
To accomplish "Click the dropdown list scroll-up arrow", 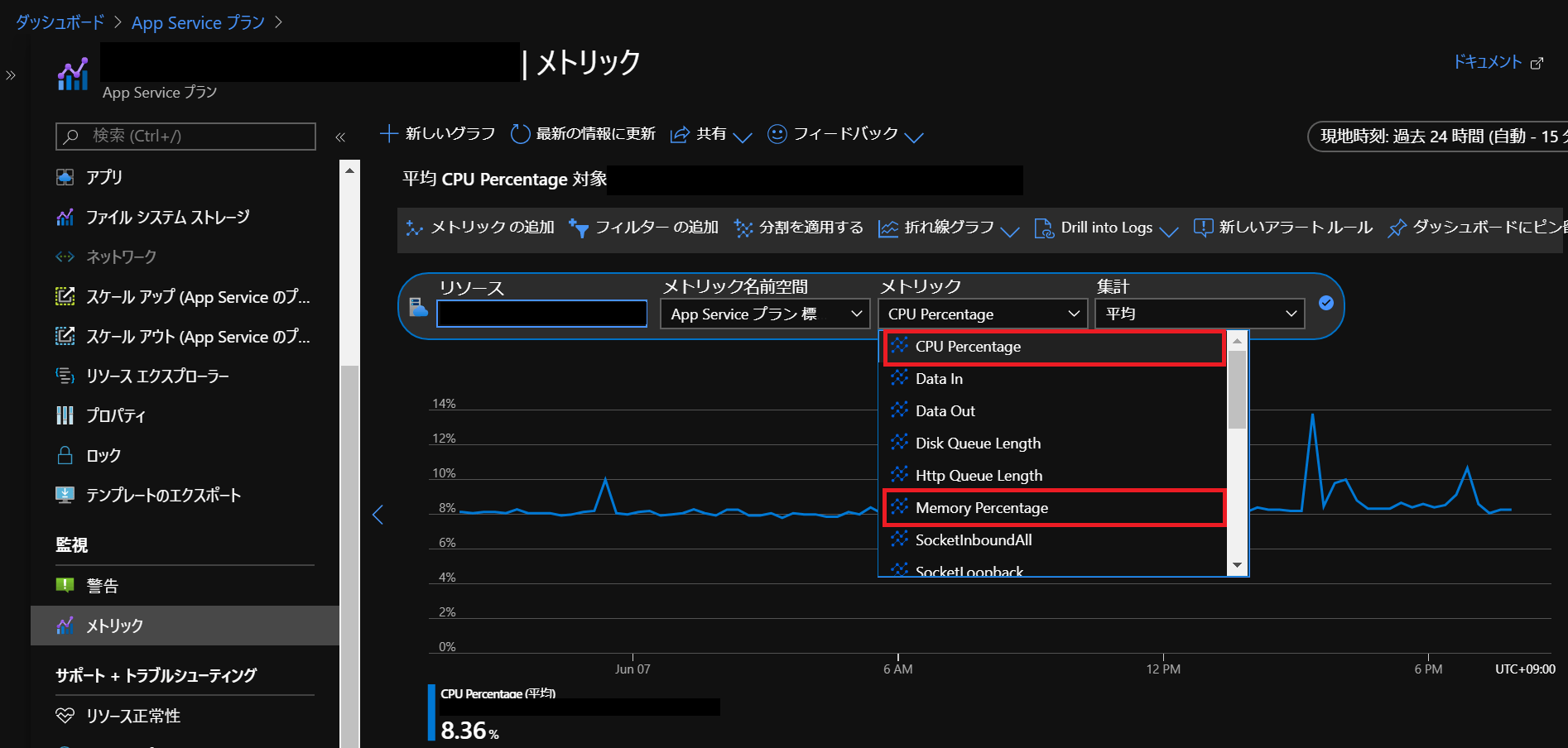I will tap(1237, 341).
